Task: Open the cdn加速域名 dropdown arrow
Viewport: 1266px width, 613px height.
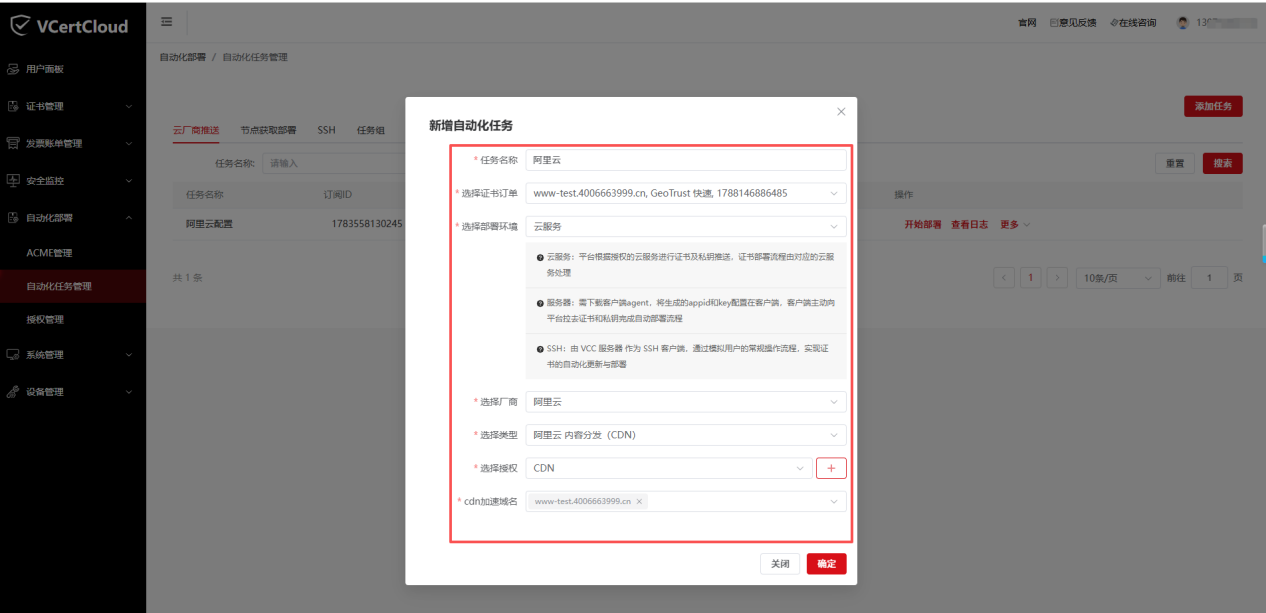Action: [834, 502]
